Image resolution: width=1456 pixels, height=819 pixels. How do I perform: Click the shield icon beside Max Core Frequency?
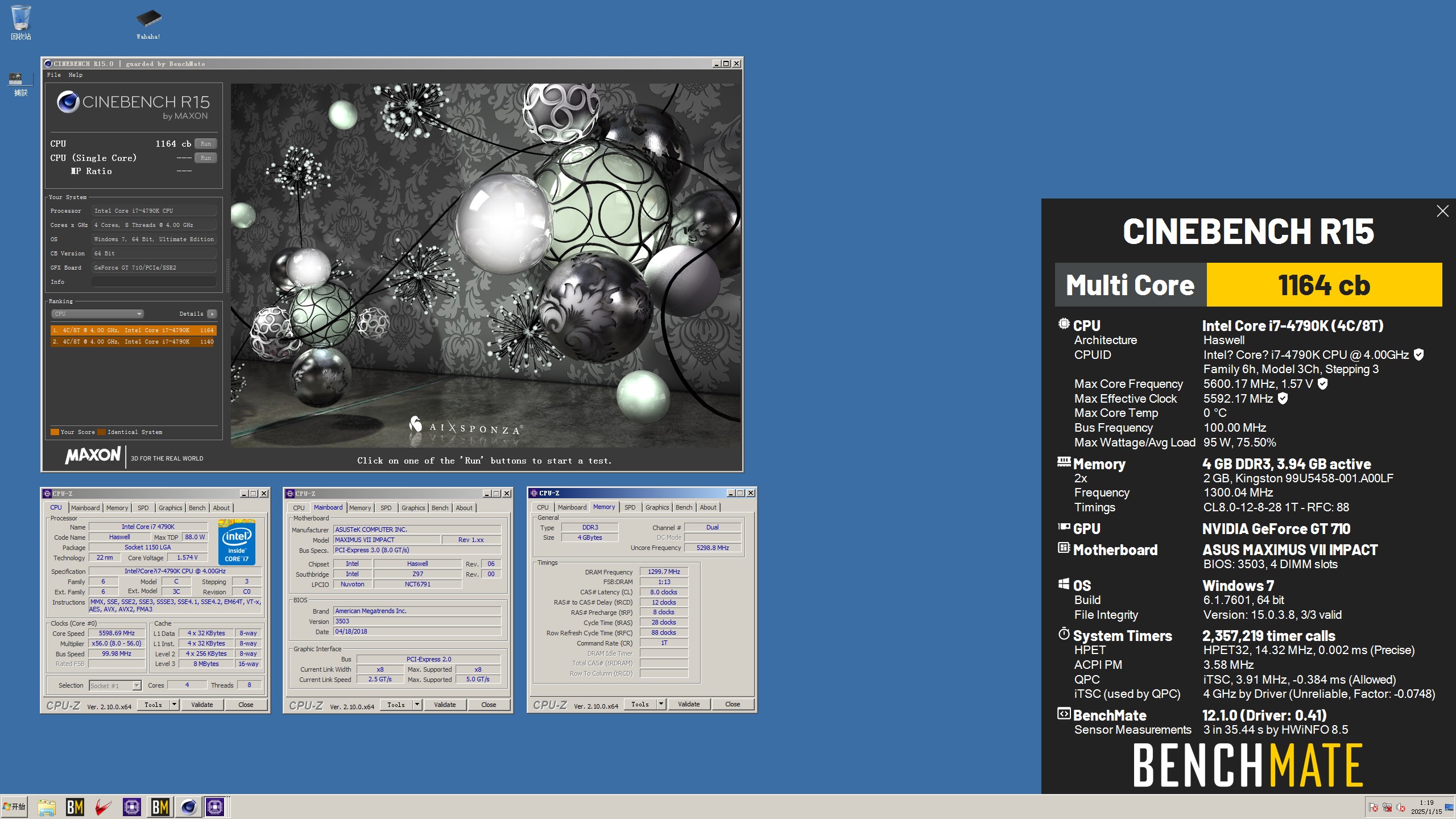[x=1322, y=383]
